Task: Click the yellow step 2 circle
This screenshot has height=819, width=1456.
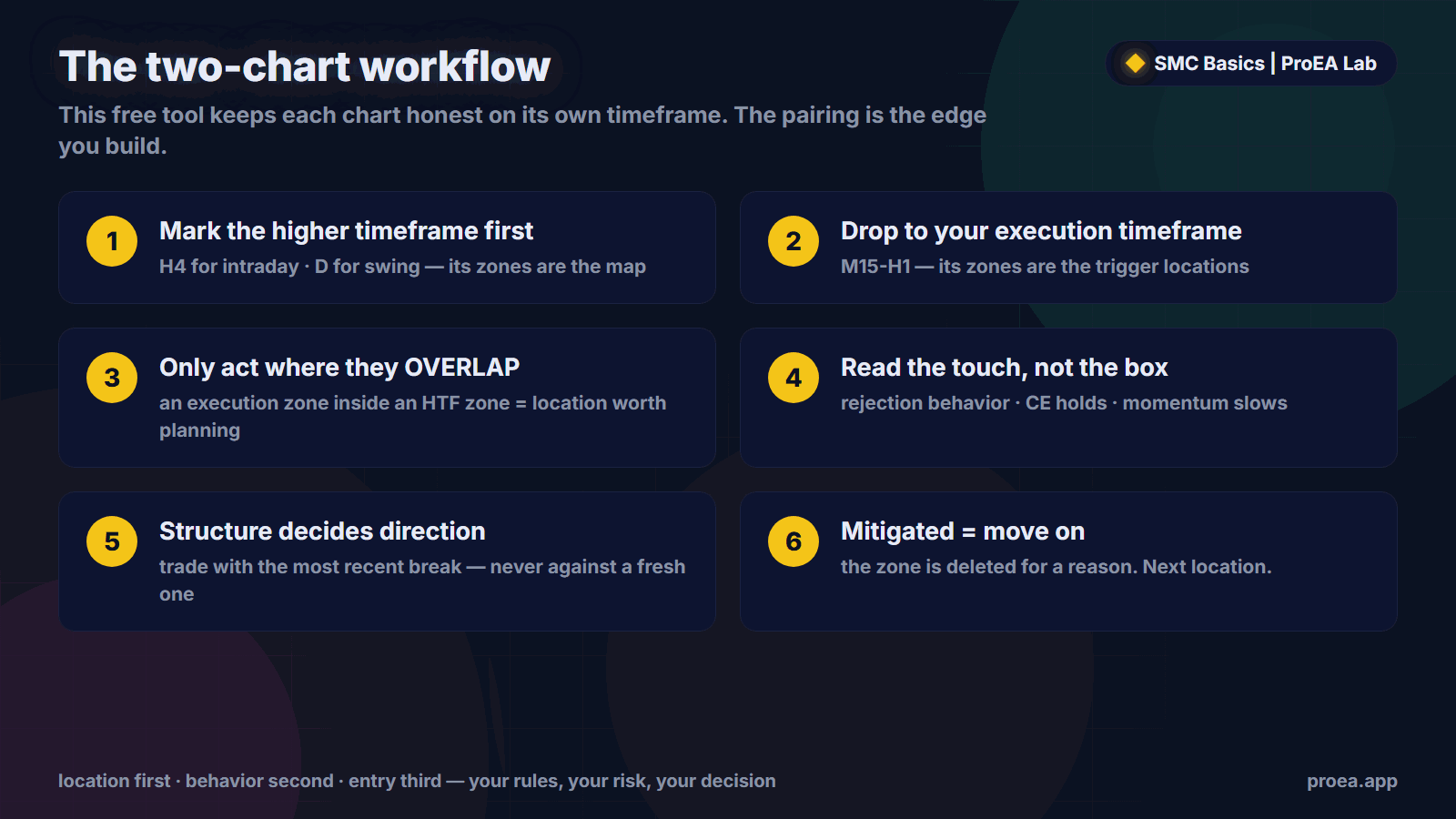Action: pos(794,241)
